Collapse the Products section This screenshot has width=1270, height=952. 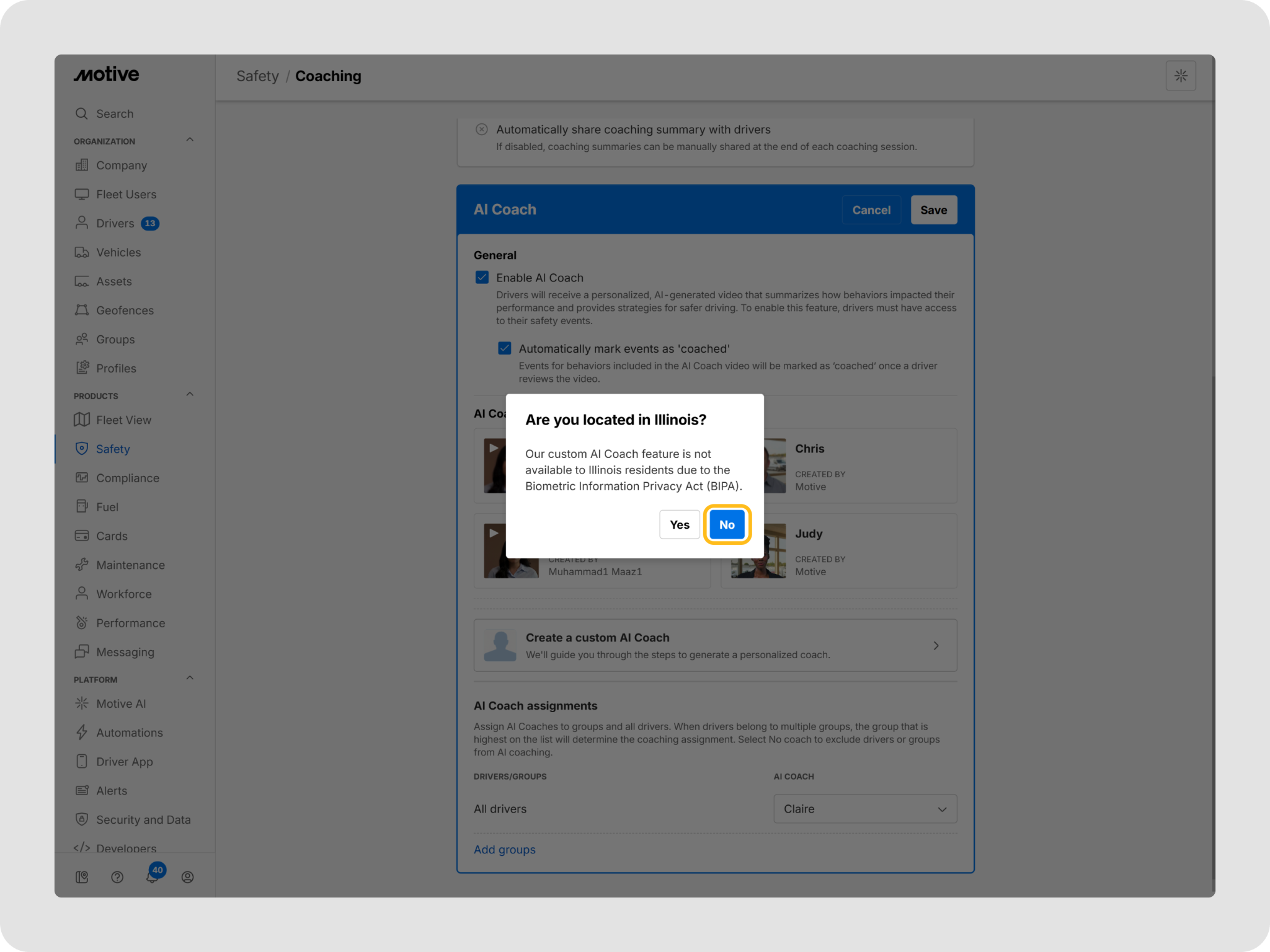[x=190, y=395]
